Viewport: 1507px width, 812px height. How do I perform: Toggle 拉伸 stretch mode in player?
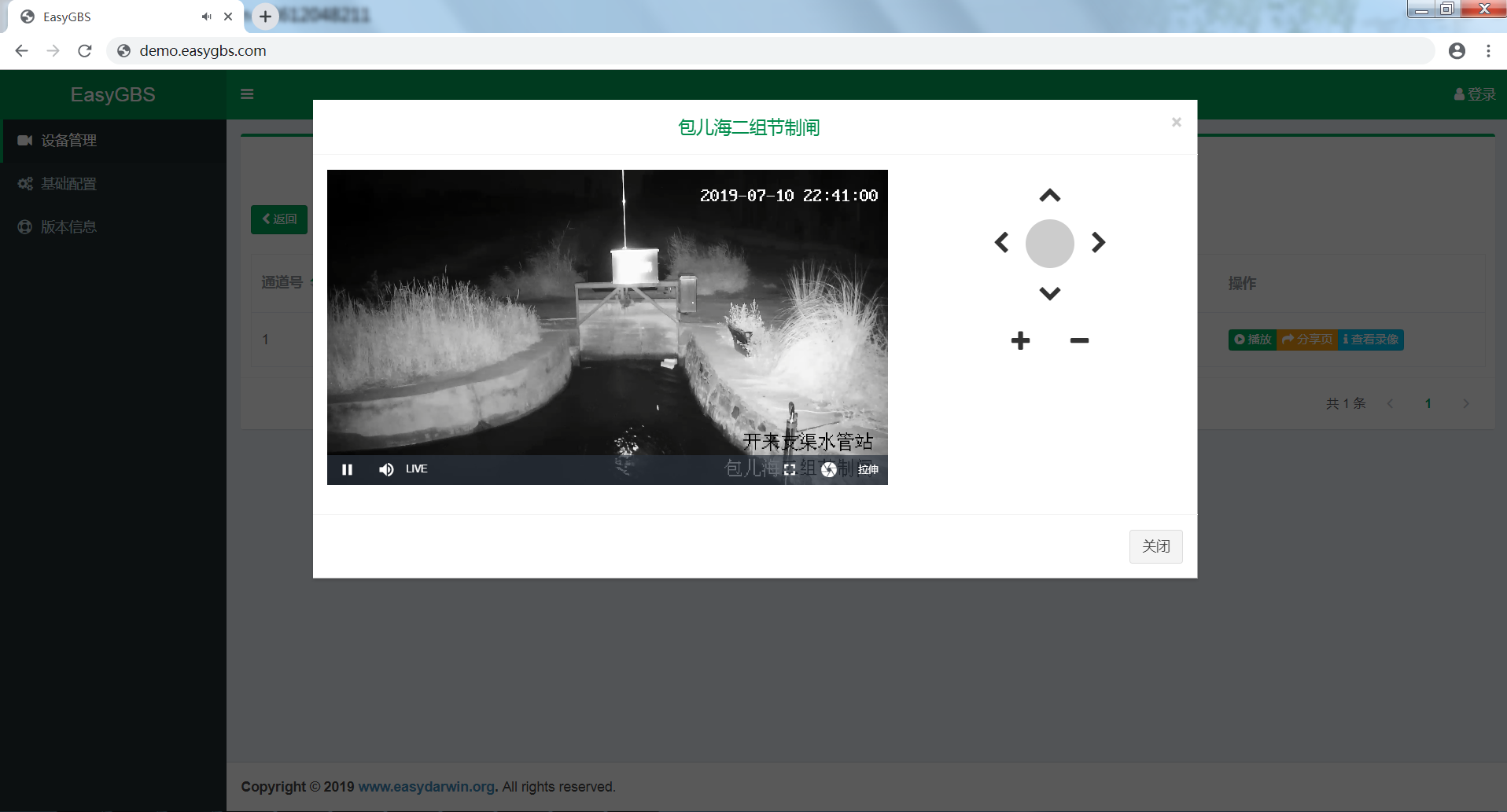[x=868, y=468]
